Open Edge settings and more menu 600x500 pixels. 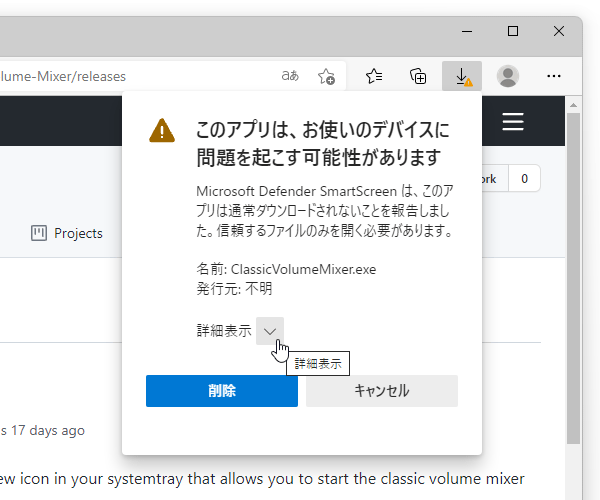(x=554, y=76)
